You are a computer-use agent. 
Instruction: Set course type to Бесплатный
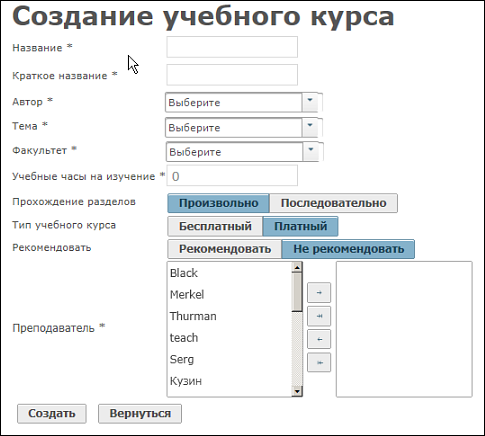(x=215, y=226)
